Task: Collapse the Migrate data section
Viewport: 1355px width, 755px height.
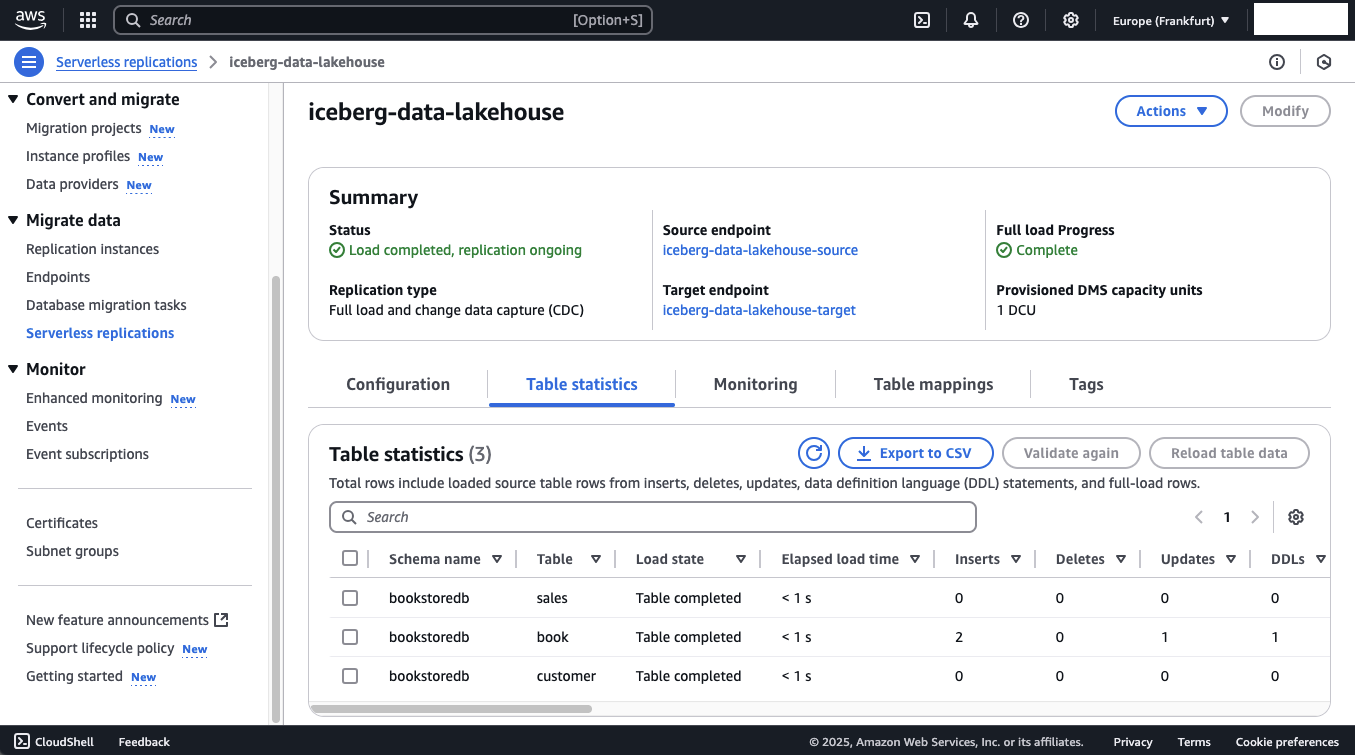Action: (x=14, y=220)
